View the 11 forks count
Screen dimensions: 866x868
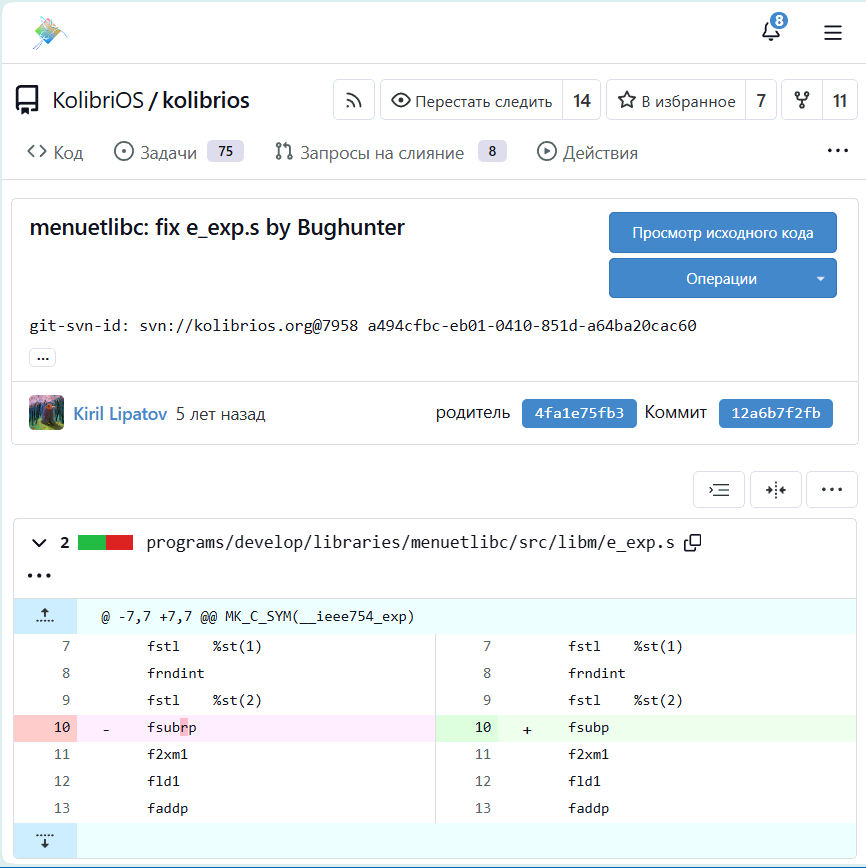tap(840, 100)
